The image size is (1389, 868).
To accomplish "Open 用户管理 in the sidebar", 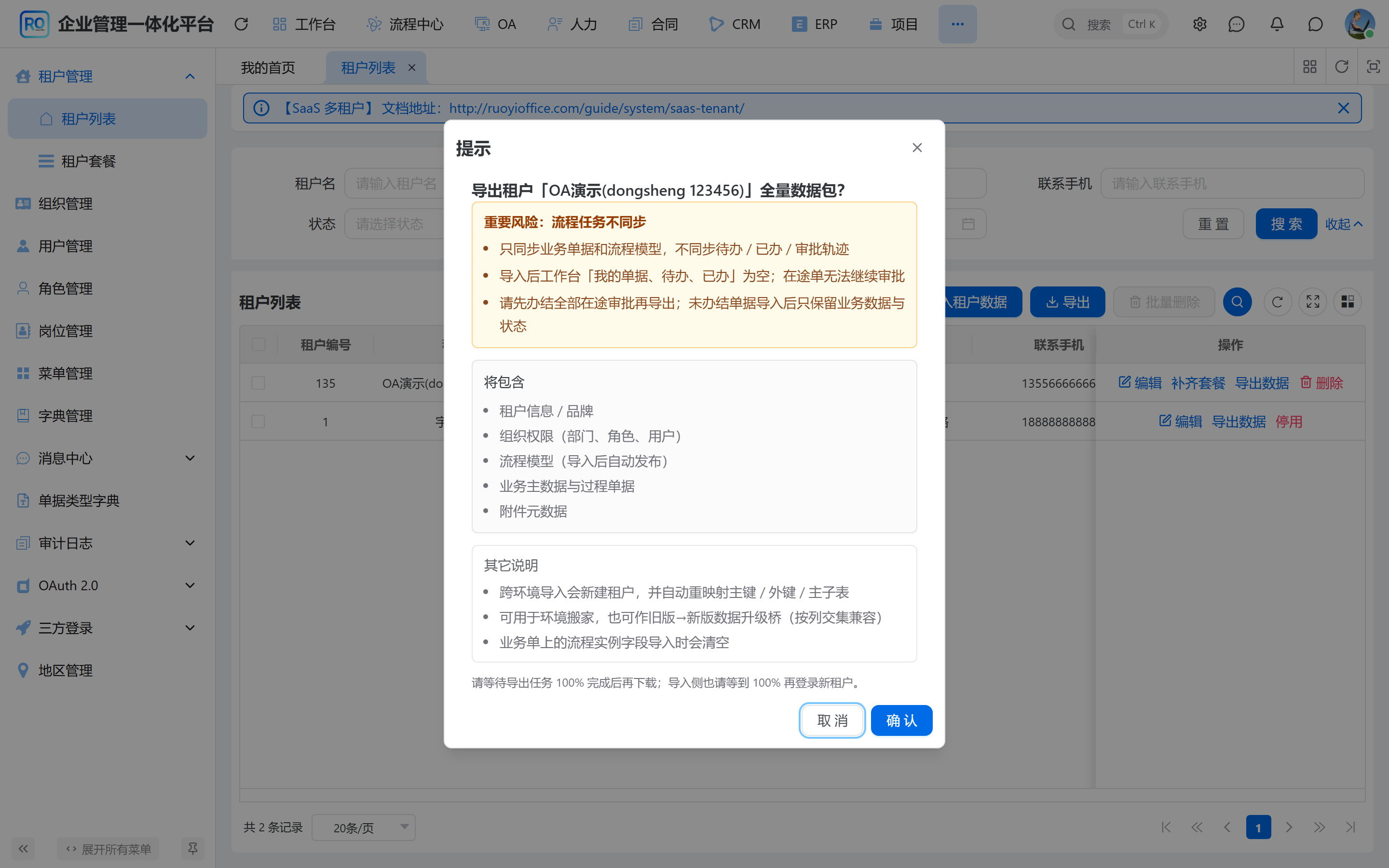I will (108, 246).
